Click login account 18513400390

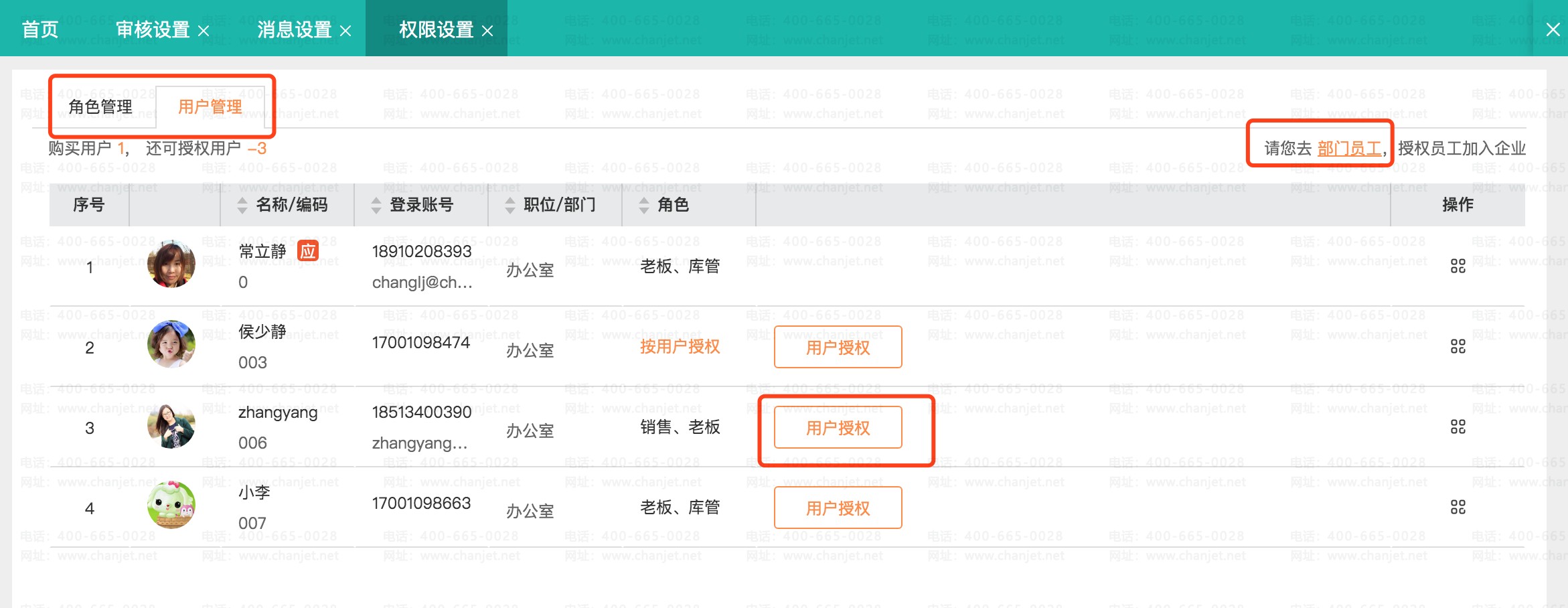click(x=422, y=412)
